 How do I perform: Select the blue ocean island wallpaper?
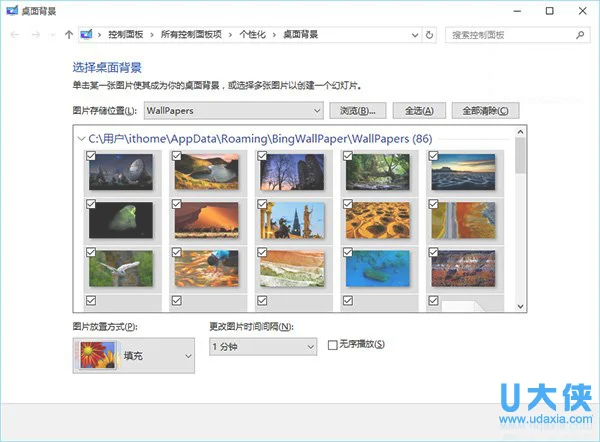click(x=378, y=269)
